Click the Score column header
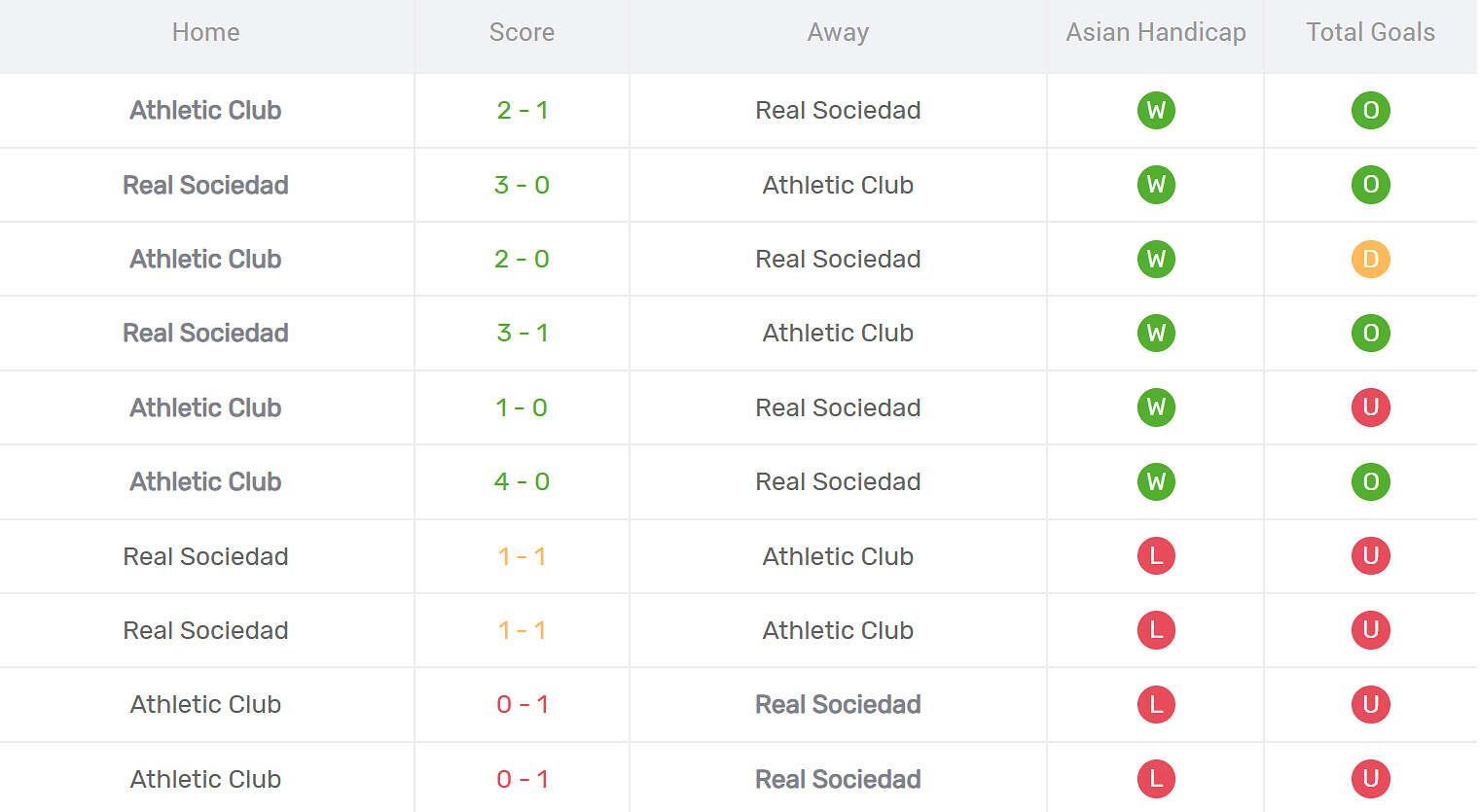 tap(522, 32)
